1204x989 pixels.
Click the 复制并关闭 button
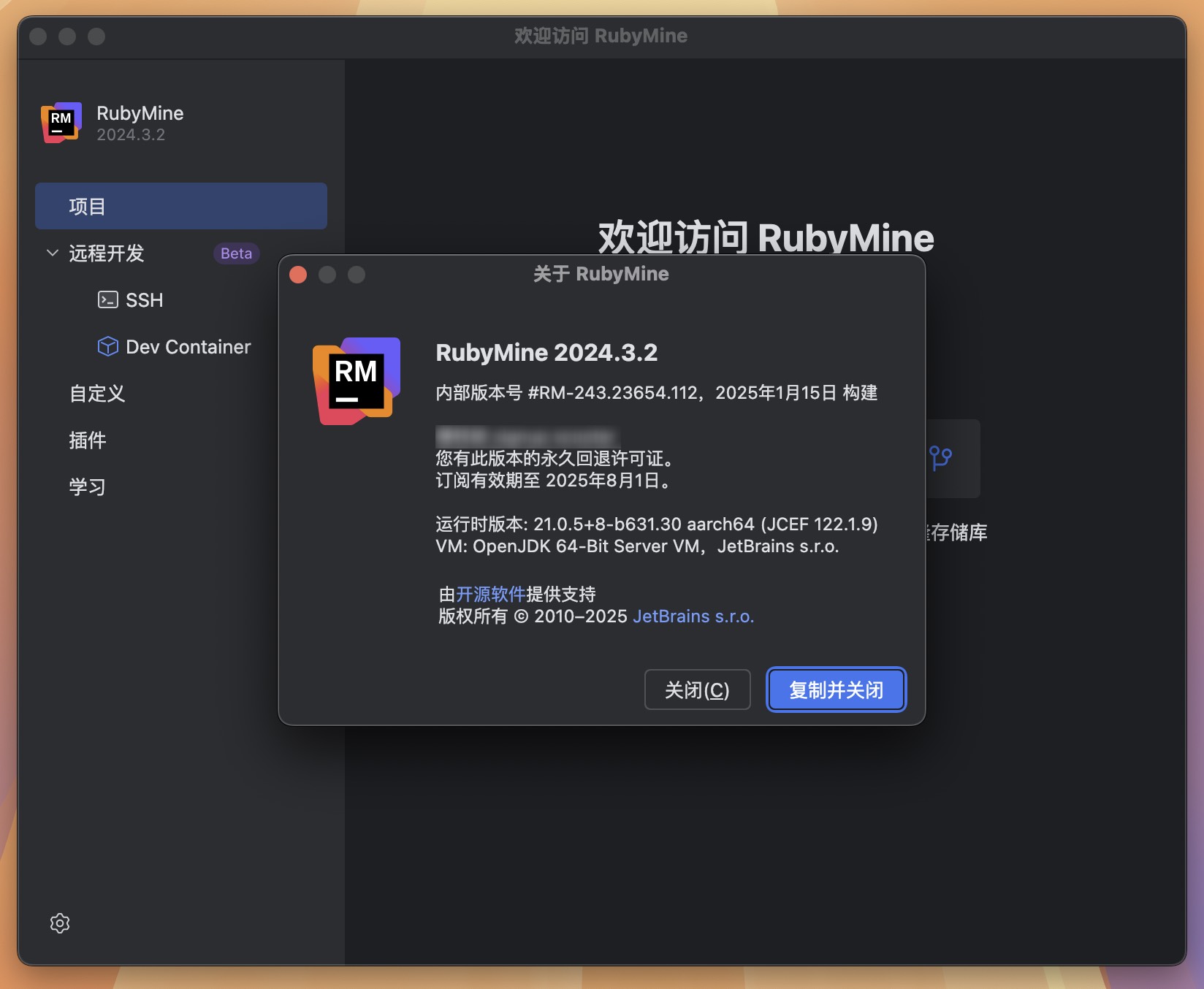(x=837, y=690)
